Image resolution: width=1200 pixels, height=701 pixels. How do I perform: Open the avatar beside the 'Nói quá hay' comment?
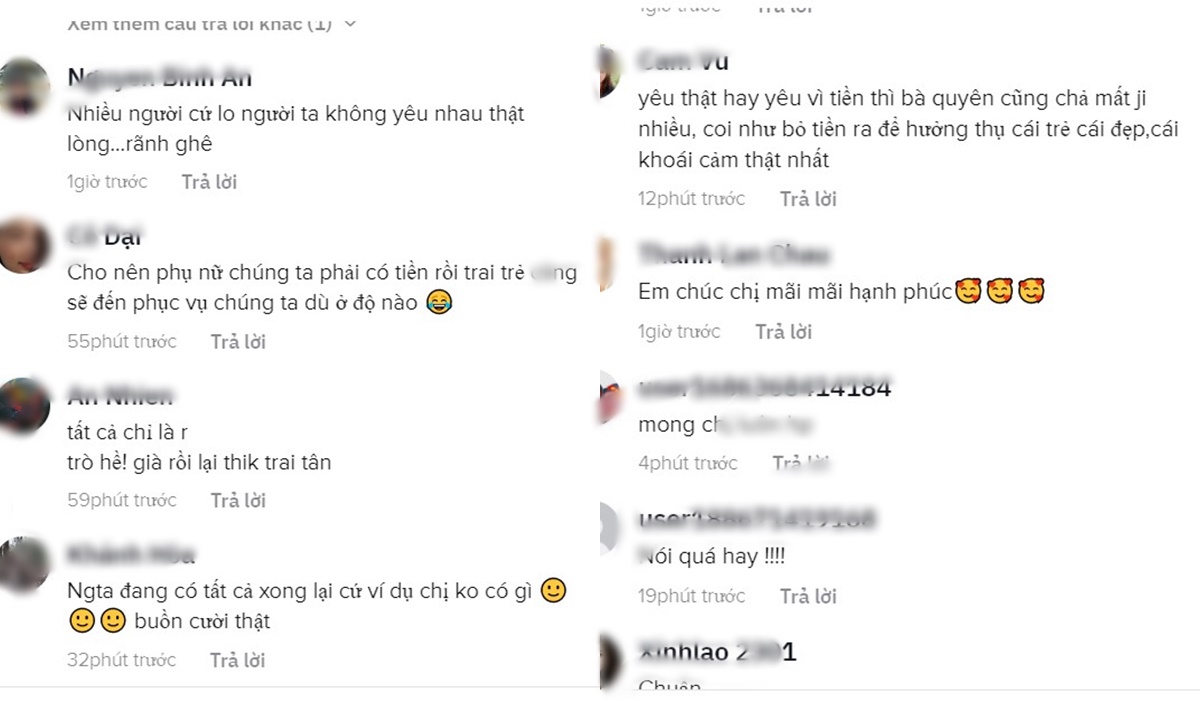pos(611,525)
